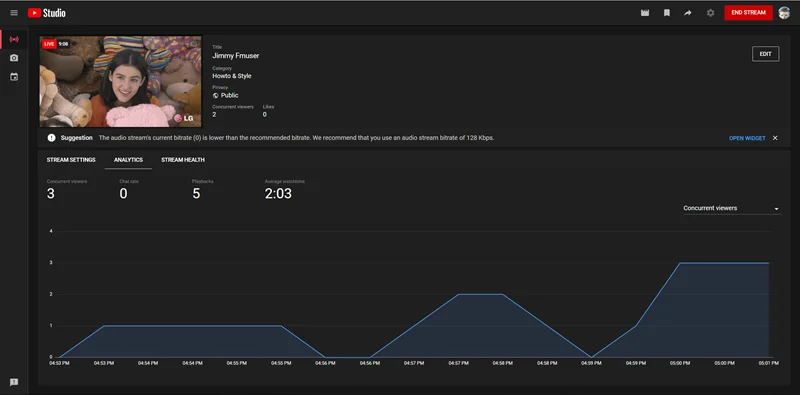800x395 pixels.
Task: Open the account avatar menu
Action: click(784, 13)
